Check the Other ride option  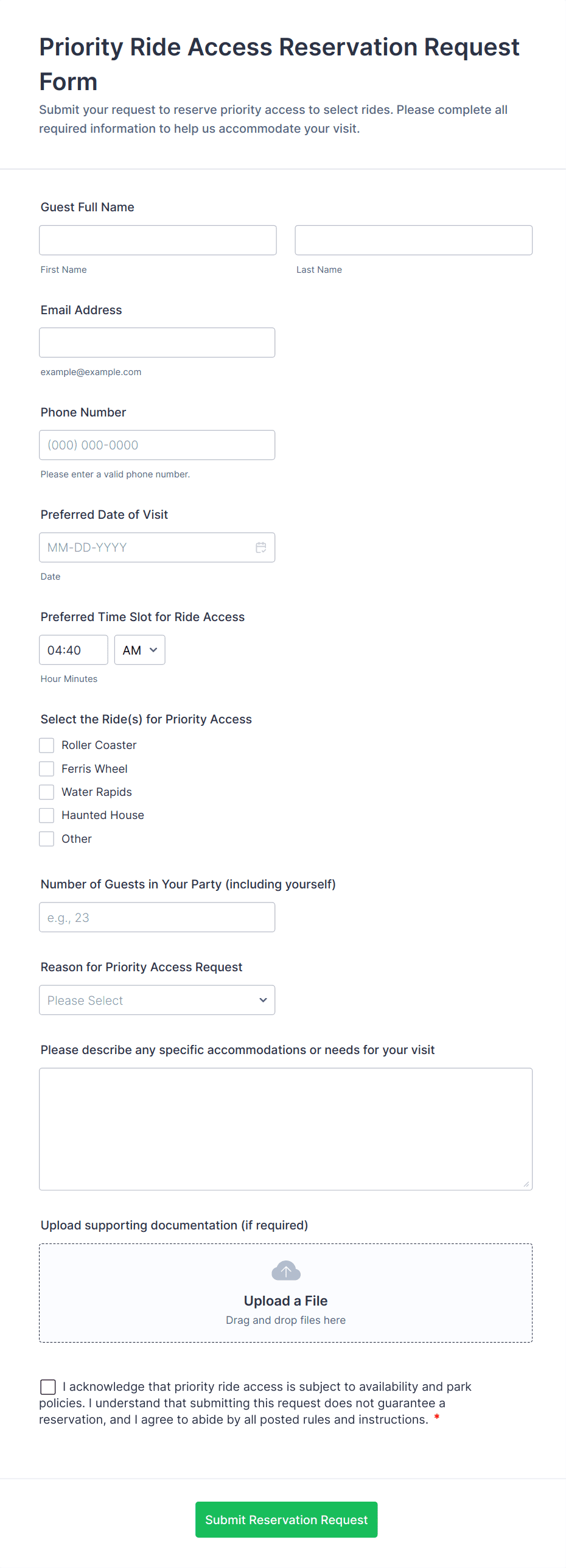(x=47, y=839)
